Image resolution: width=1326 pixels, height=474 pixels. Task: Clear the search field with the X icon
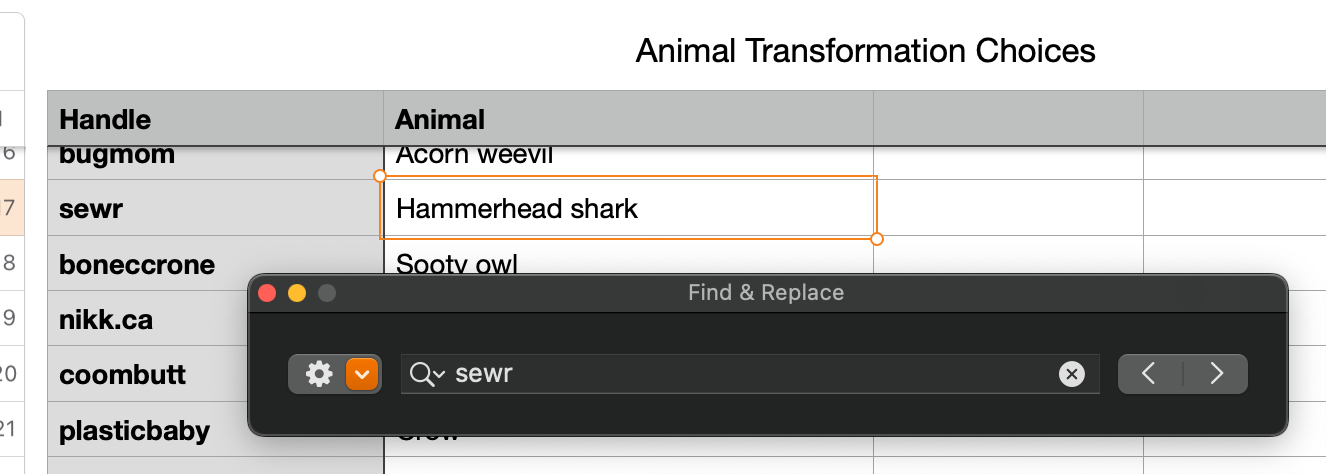click(1071, 374)
